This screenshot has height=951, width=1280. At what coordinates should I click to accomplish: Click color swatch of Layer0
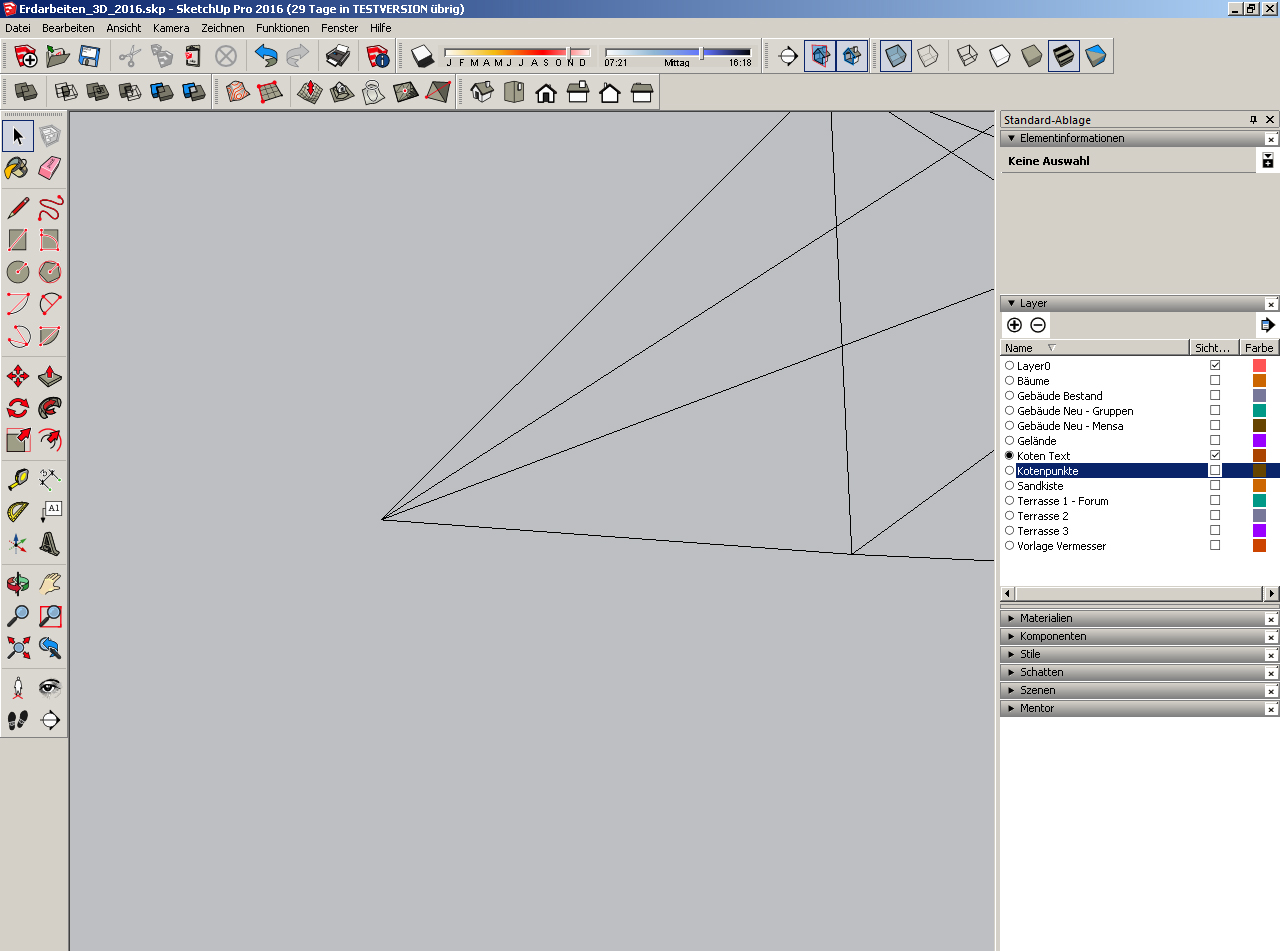click(1259, 366)
